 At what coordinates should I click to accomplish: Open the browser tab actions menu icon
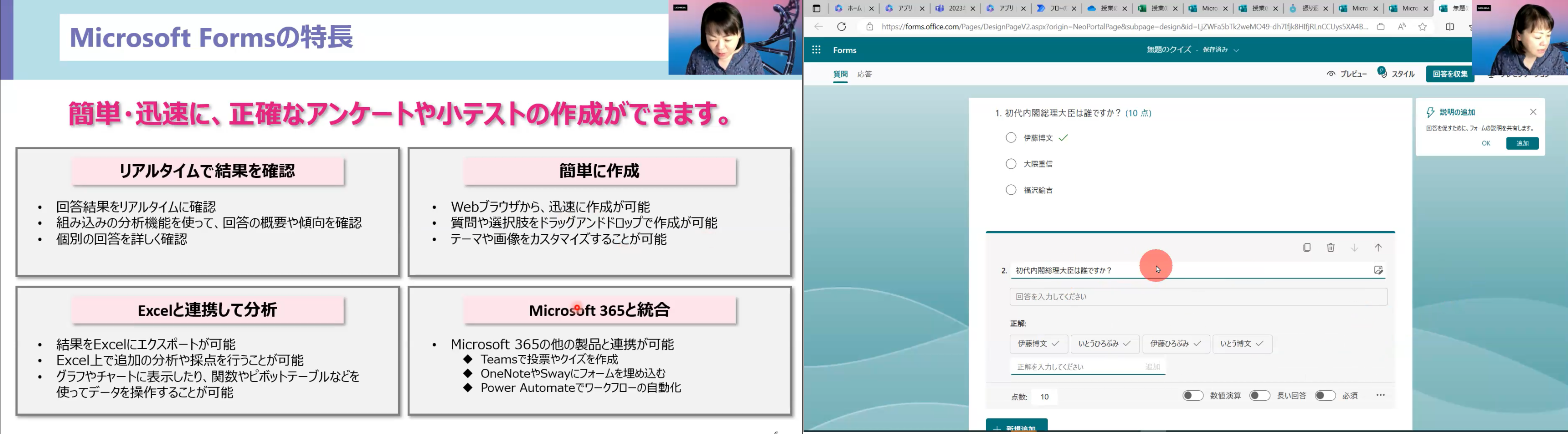coord(816,9)
